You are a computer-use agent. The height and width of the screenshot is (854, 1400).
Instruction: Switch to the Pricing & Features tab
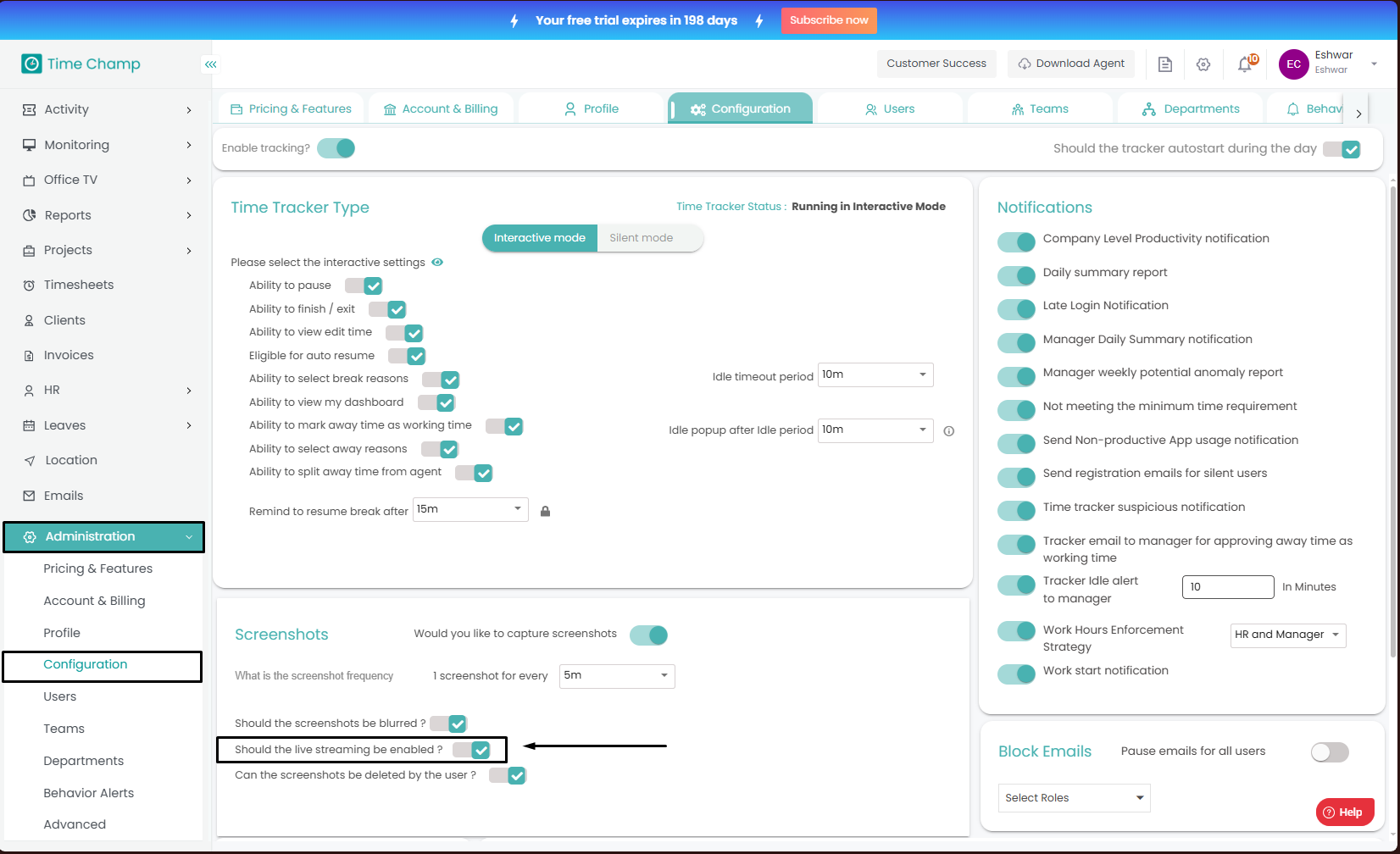(x=292, y=108)
